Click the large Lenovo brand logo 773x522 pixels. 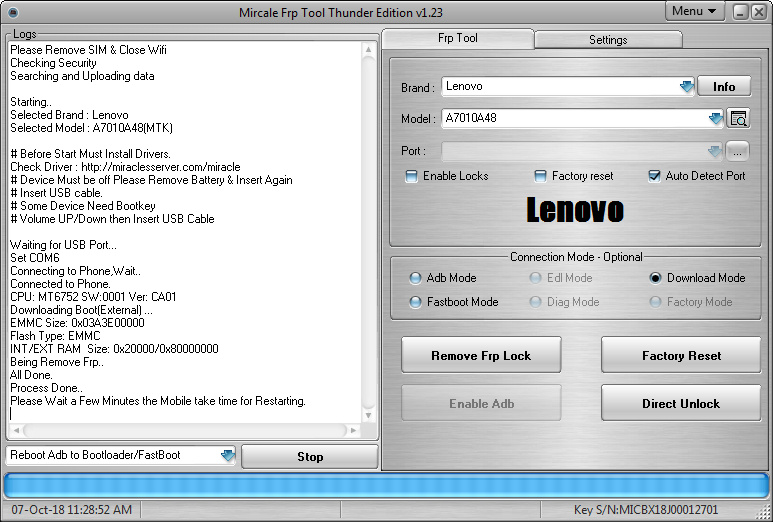[x=575, y=209]
